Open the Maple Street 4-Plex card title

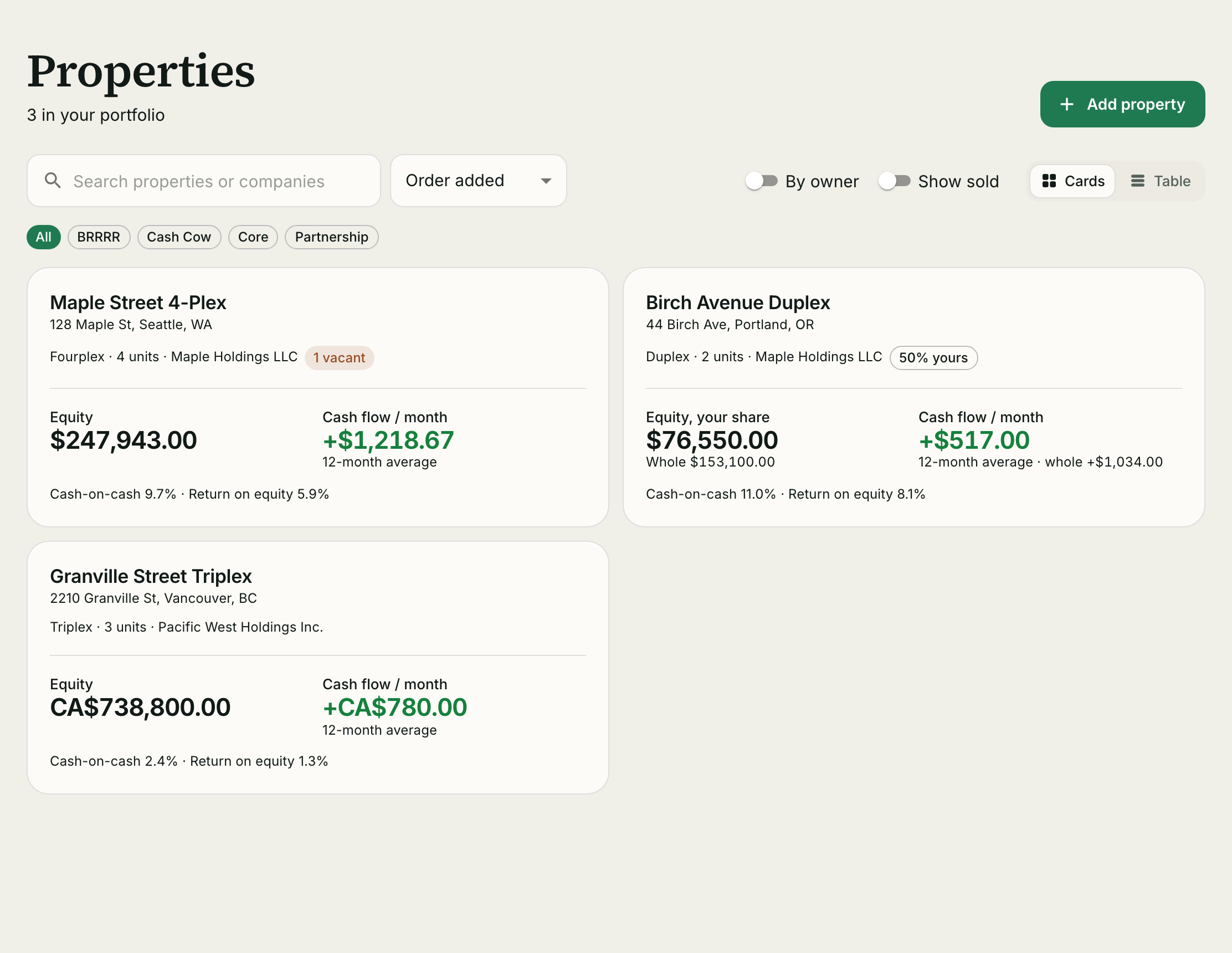coord(138,303)
